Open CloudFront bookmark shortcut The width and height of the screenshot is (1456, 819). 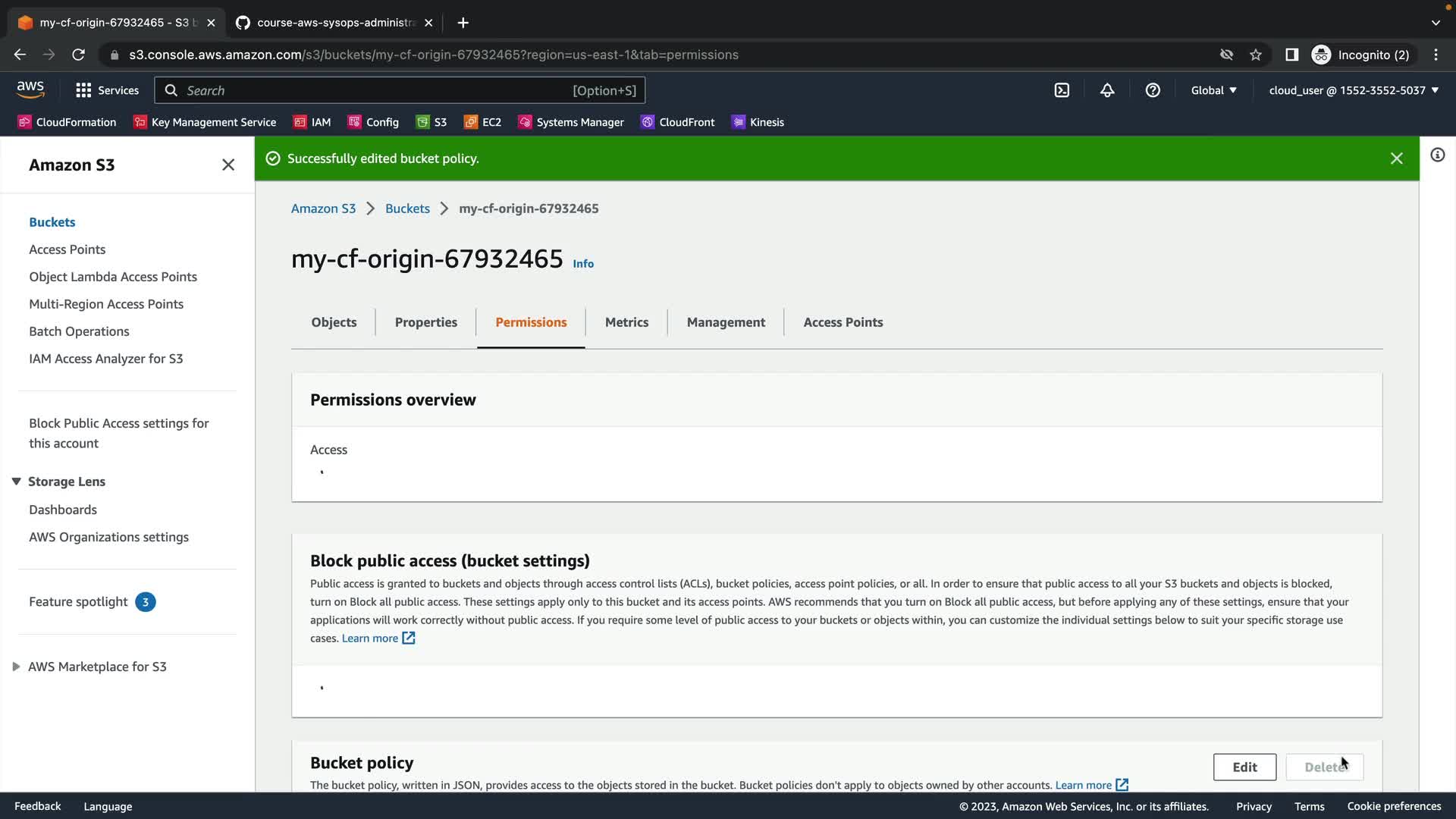click(x=677, y=122)
